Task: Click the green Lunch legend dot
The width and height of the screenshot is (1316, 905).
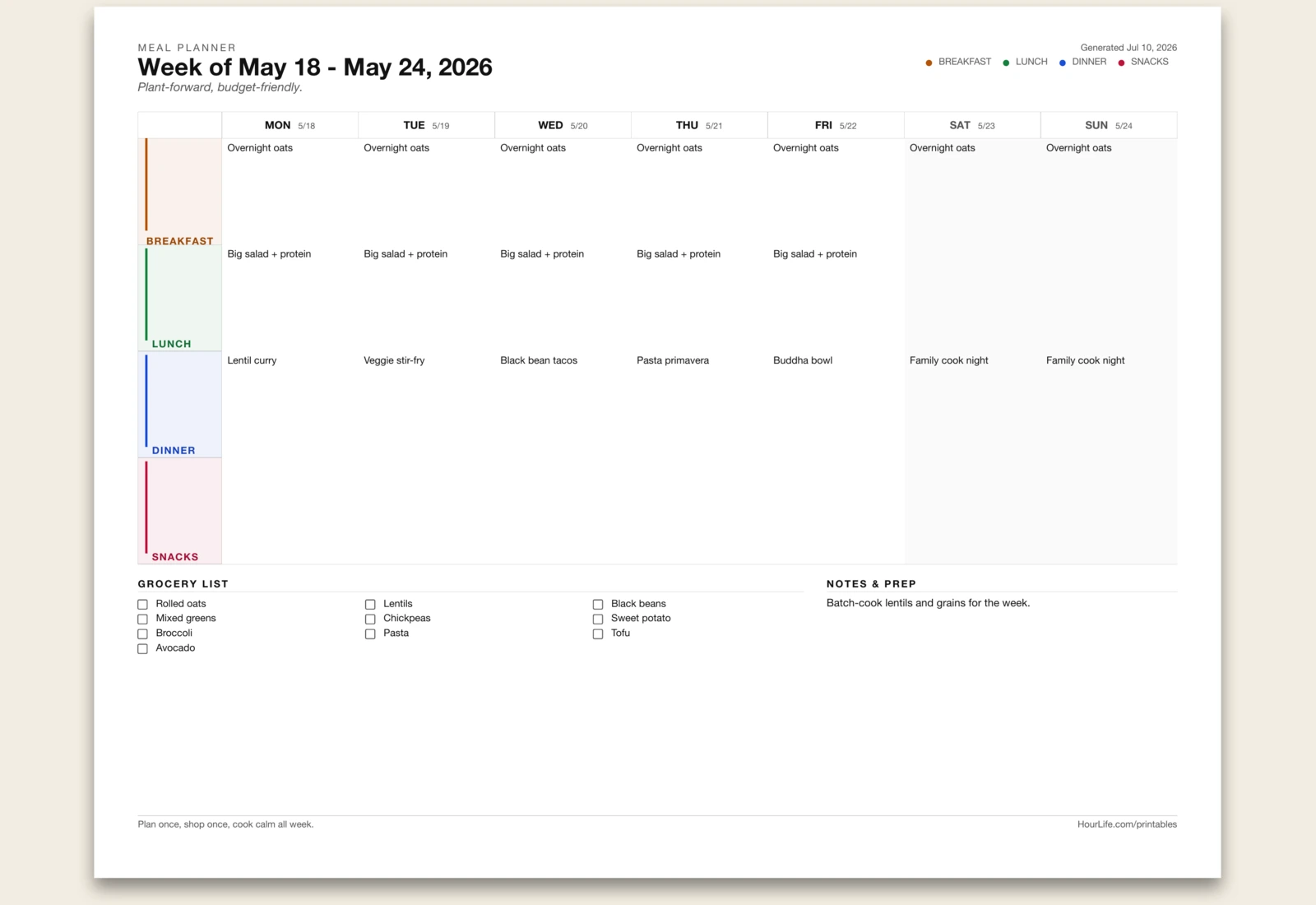Action: click(1006, 63)
